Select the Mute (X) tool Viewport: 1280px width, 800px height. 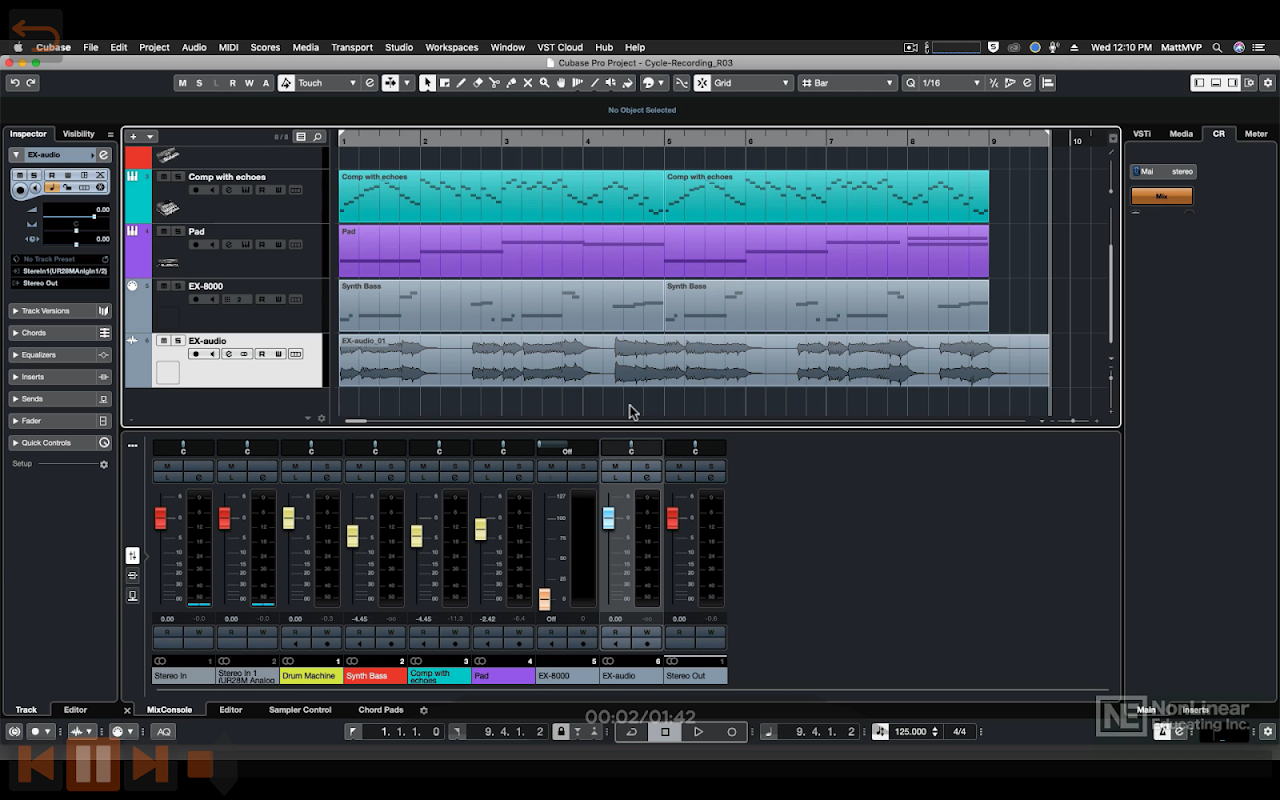pyautogui.click(x=528, y=83)
